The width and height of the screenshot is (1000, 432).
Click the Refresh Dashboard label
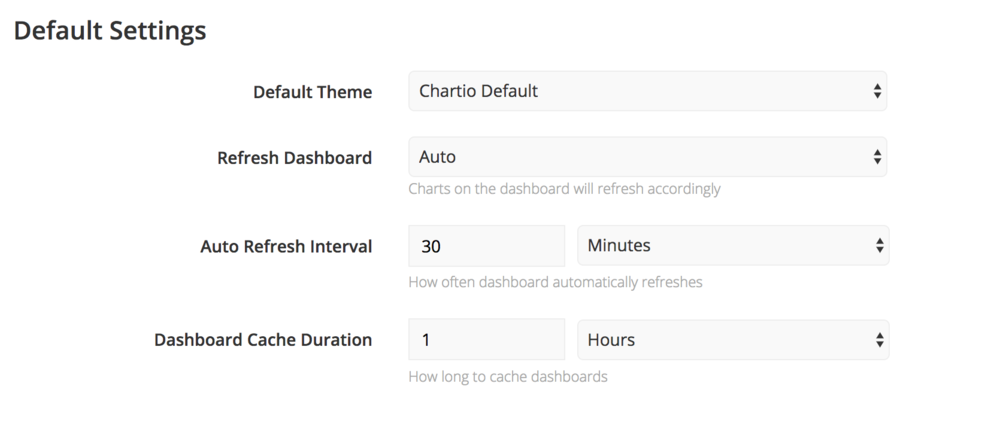pyautogui.click(x=295, y=158)
